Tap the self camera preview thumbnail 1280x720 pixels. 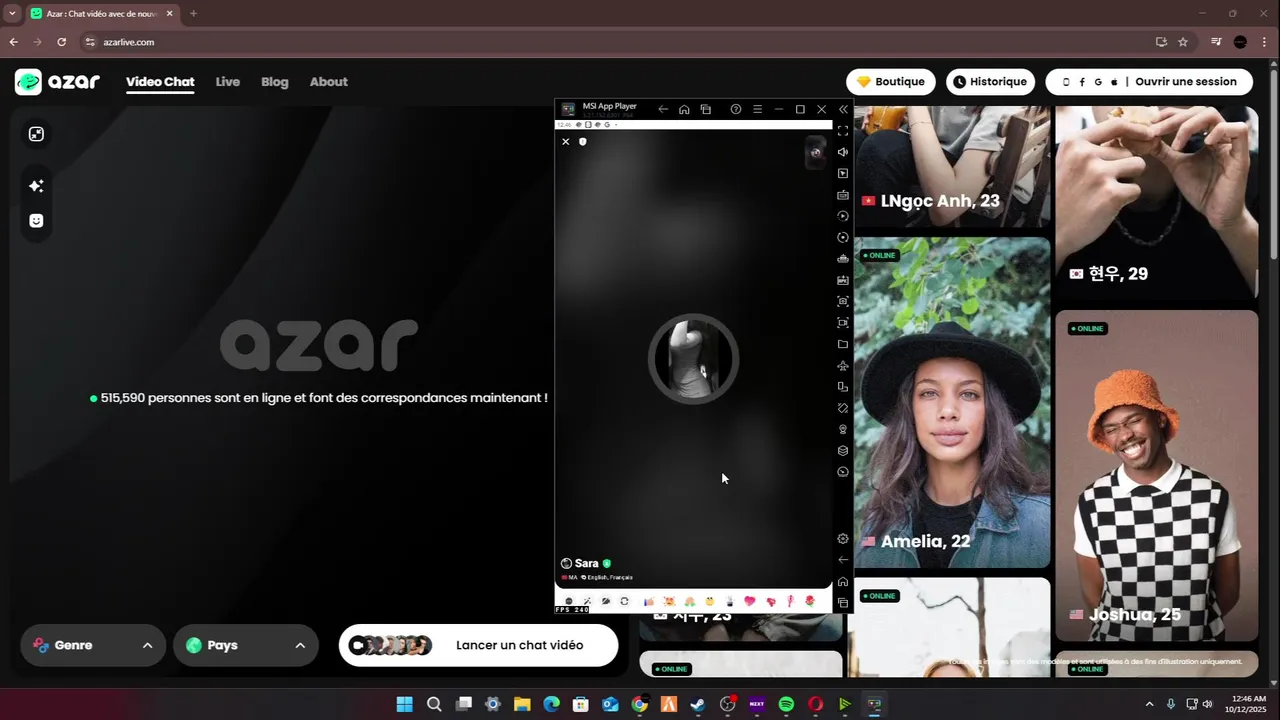tap(816, 152)
